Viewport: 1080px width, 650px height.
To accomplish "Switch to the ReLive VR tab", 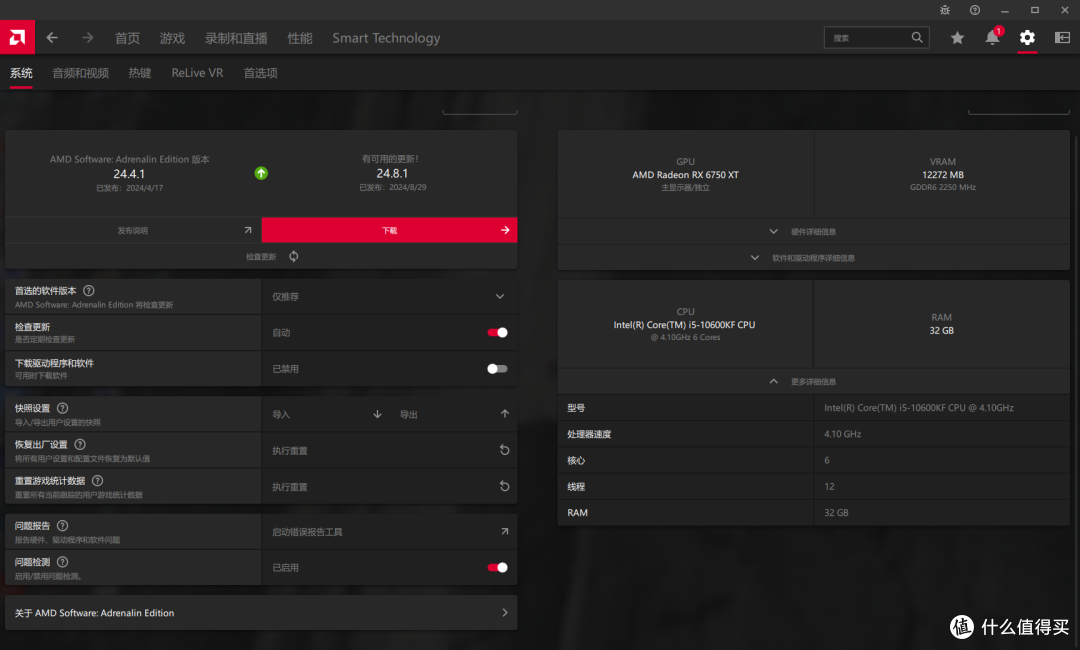I will coord(197,73).
